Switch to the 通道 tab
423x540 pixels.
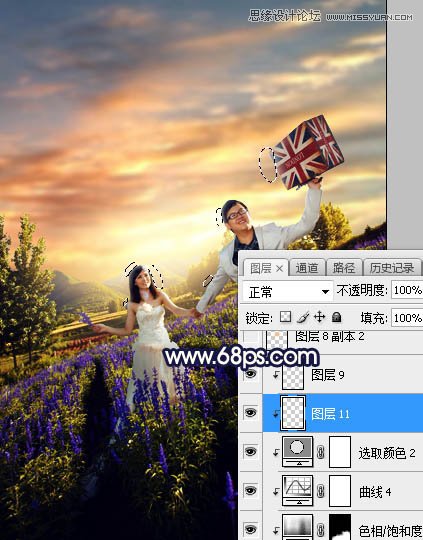click(x=306, y=268)
